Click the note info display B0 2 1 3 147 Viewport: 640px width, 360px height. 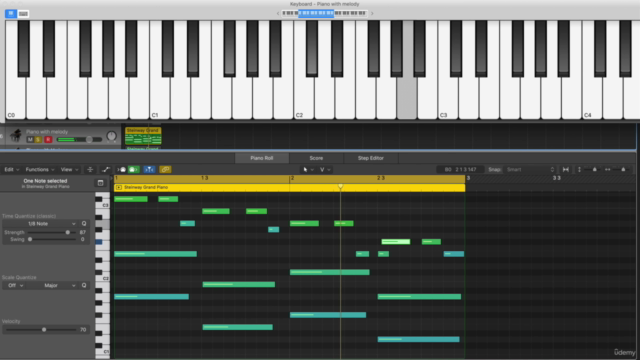coord(460,169)
